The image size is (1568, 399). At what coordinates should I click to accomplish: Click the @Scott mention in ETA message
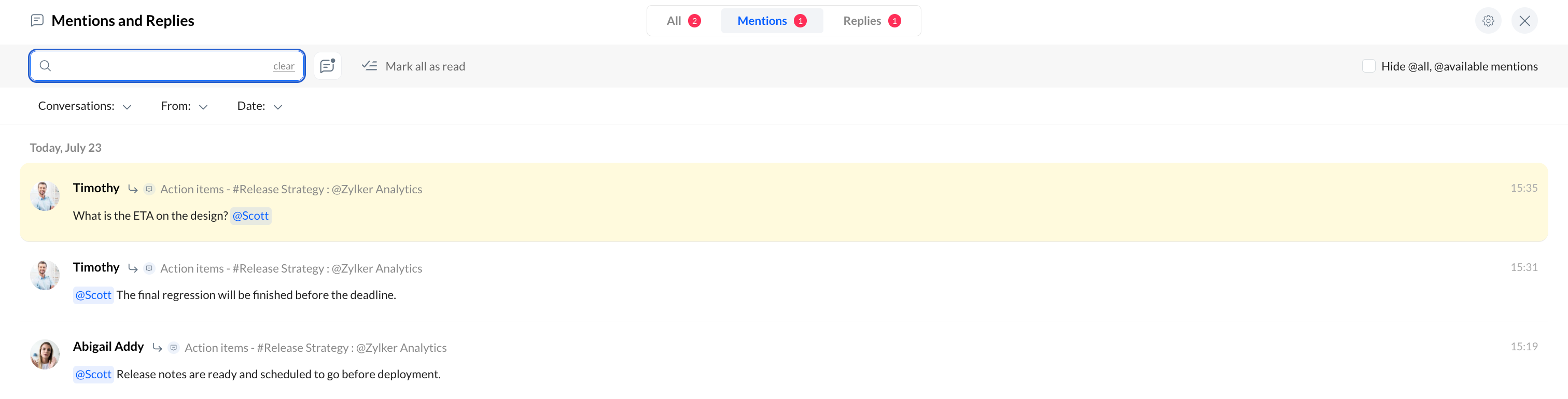point(251,216)
